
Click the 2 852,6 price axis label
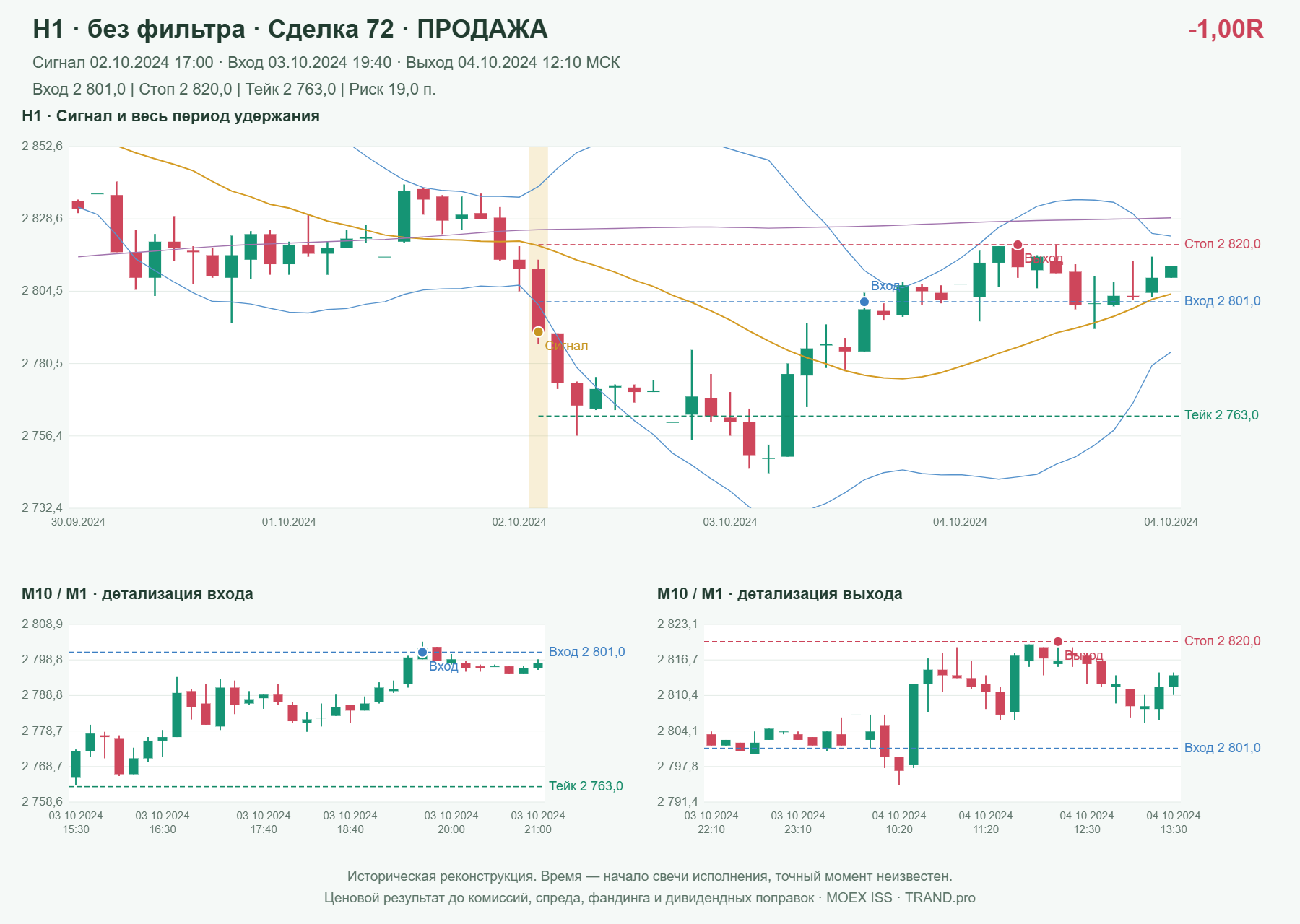[42, 147]
